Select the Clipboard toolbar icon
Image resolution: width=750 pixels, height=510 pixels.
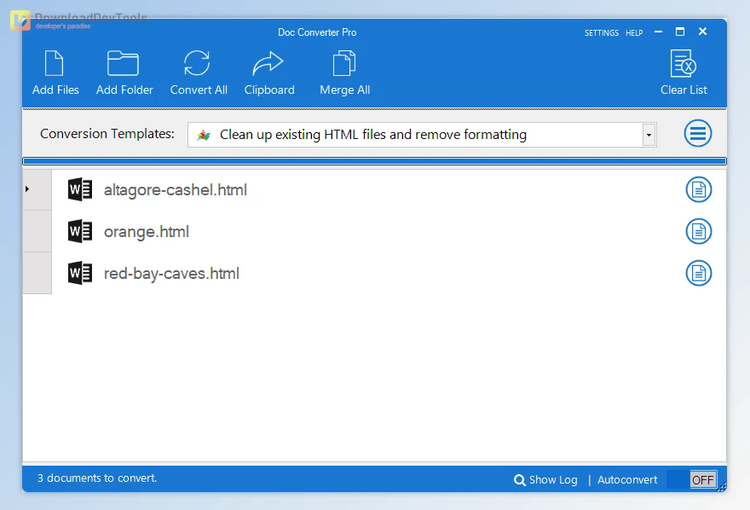click(x=268, y=64)
